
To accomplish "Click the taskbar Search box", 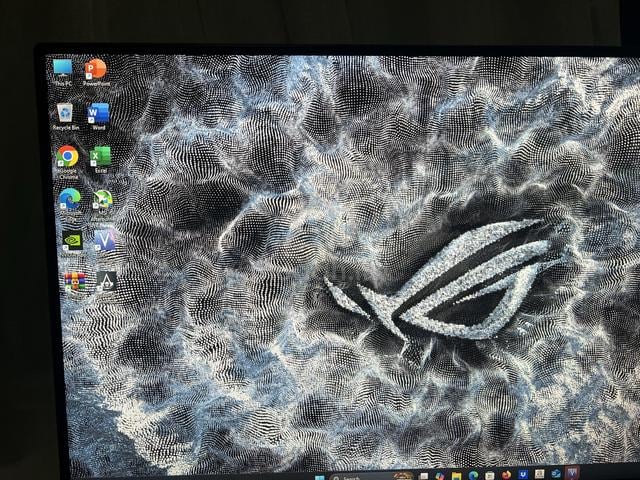I will (371, 476).
